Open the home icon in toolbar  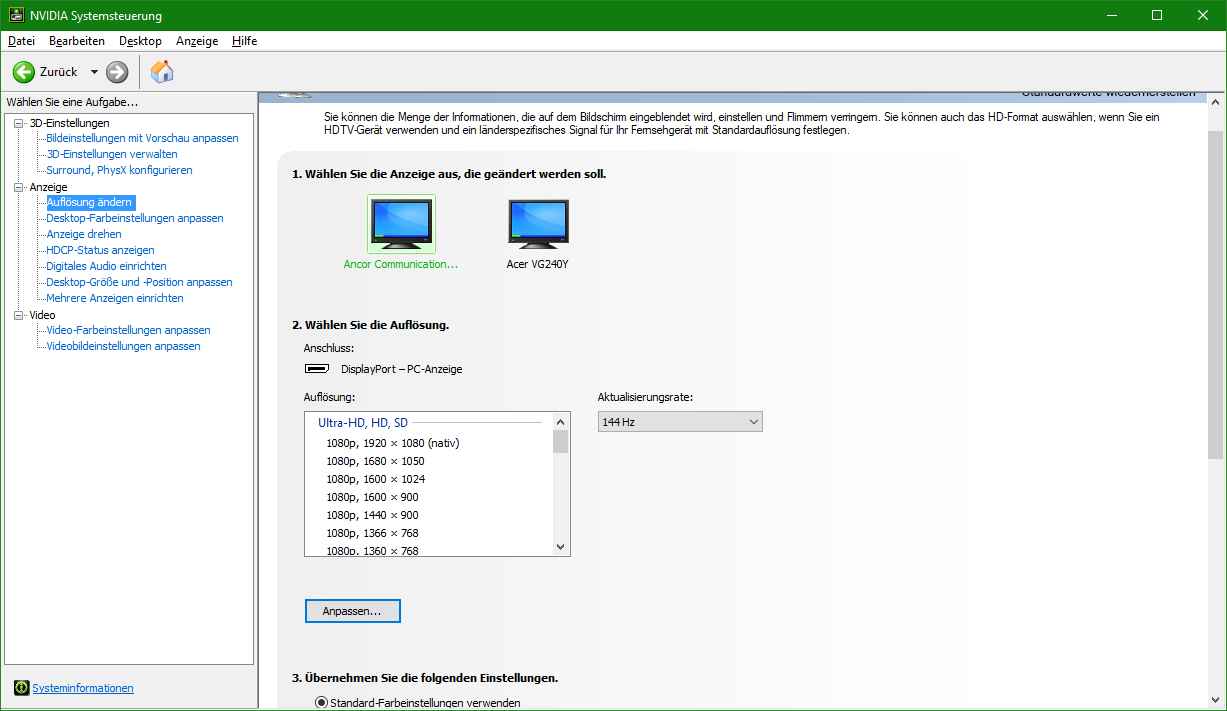[x=162, y=72]
